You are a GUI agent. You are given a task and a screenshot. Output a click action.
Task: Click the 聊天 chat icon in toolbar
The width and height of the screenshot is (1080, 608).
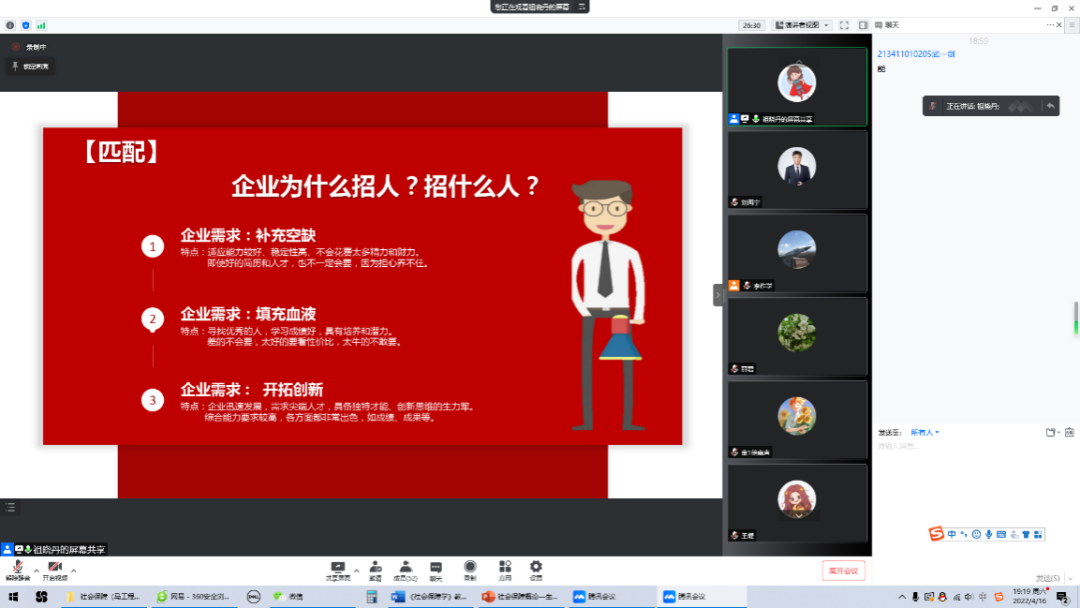tap(436, 568)
